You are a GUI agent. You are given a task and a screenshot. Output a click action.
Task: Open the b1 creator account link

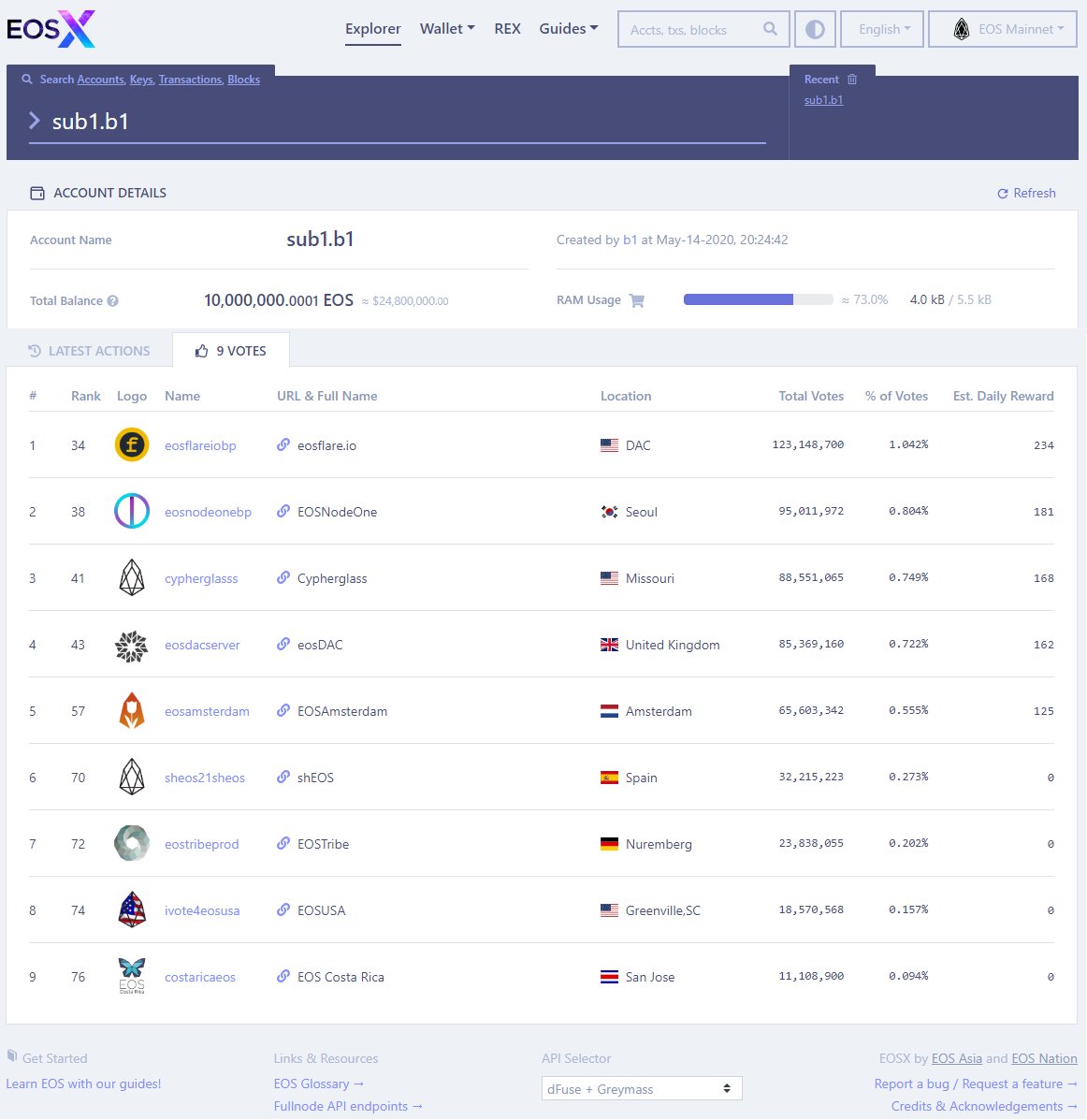pos(630,240)
